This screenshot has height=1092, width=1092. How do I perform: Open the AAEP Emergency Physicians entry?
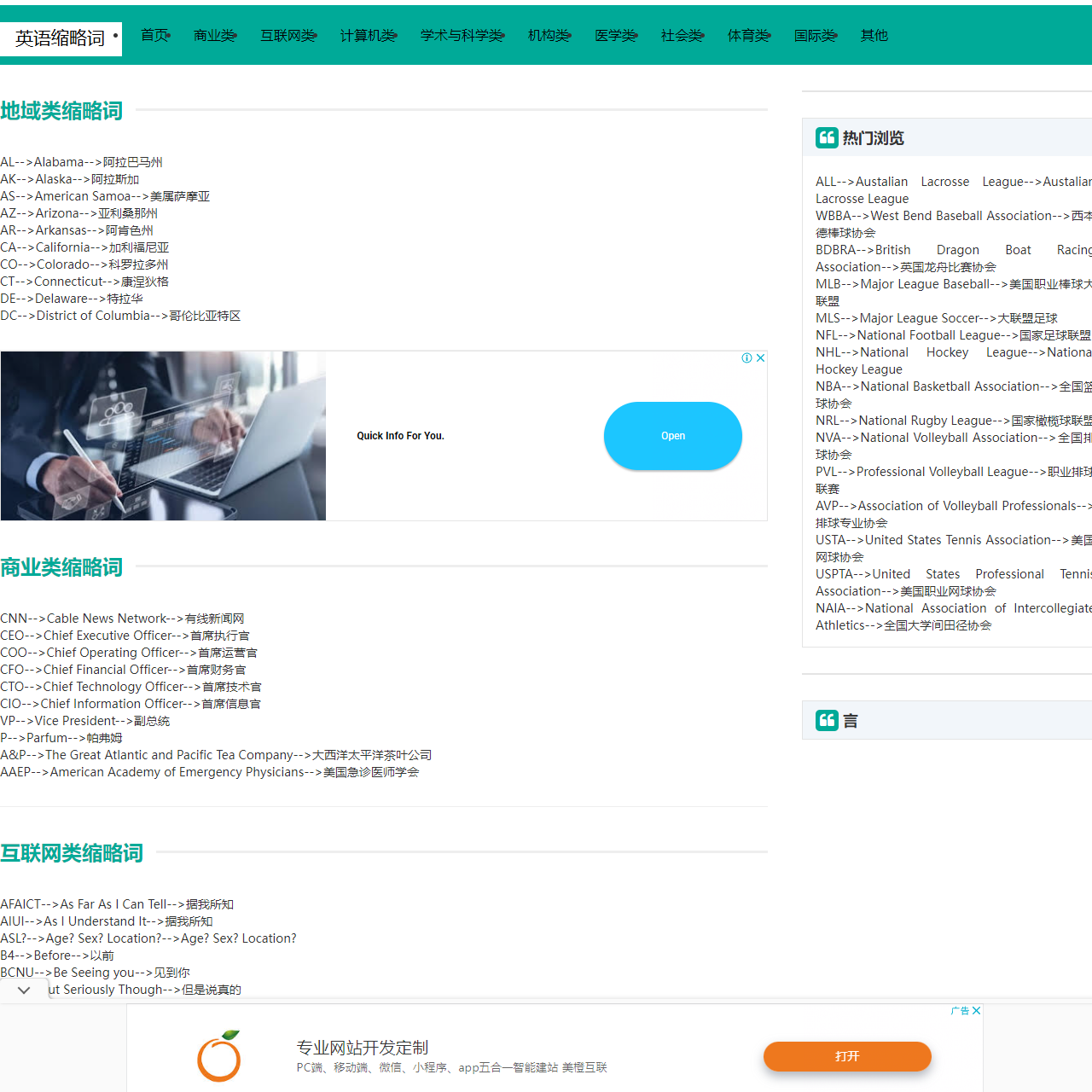[x=210, y=772]
